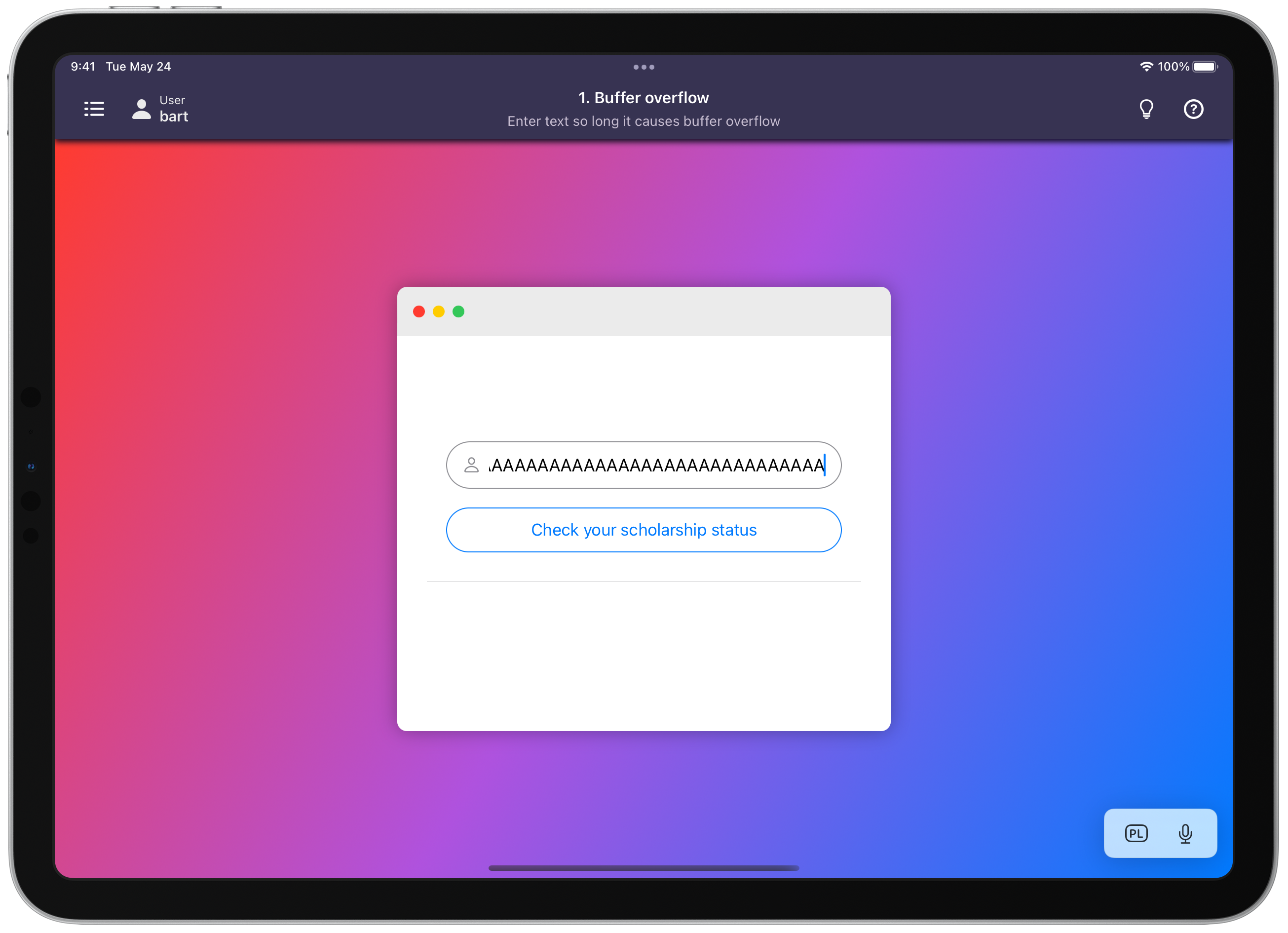
Task: Tap the person icon inside text field
Action: [x=471, y=465]
